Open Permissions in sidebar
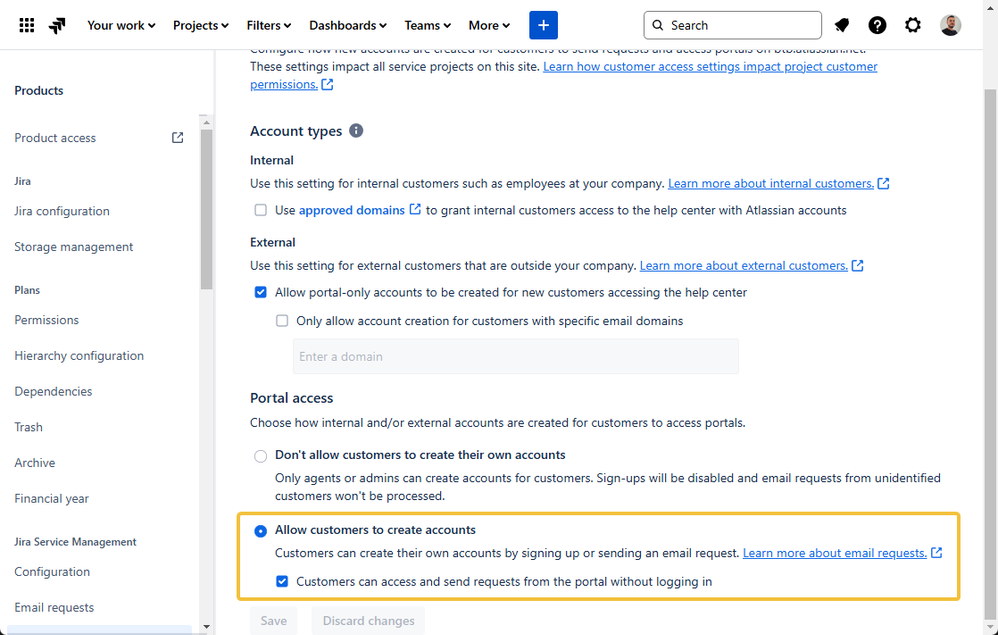Image resolution: width=998 pixels, height=635 pixels. pyautogui.click(x=46, y=319)
